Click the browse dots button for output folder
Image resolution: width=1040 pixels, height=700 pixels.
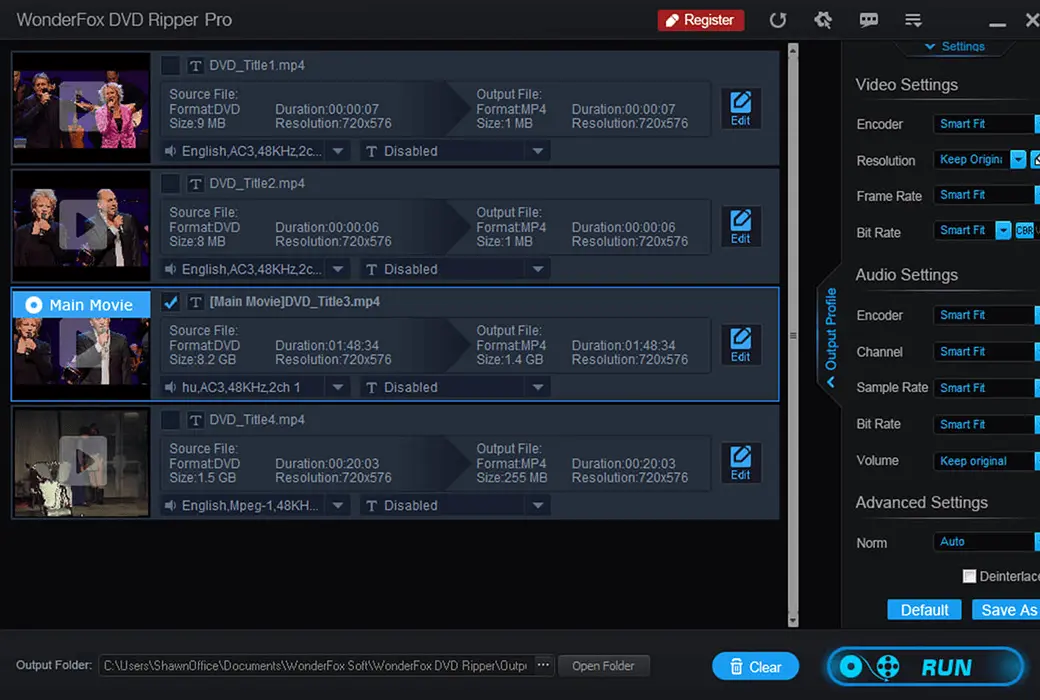point(543,665)
